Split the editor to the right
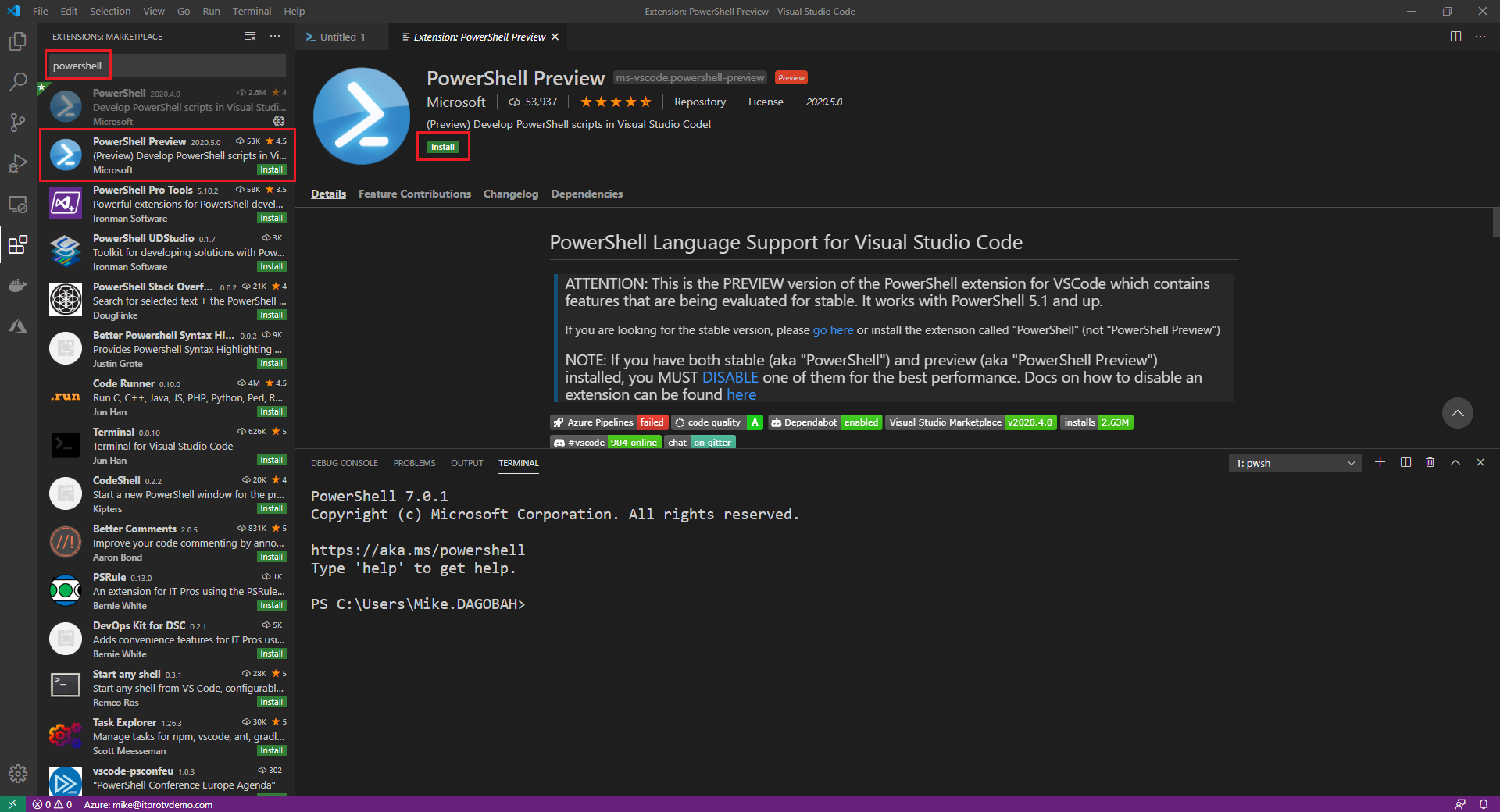The width and height of the screenshot is (1500, 812). point(1455,37)
